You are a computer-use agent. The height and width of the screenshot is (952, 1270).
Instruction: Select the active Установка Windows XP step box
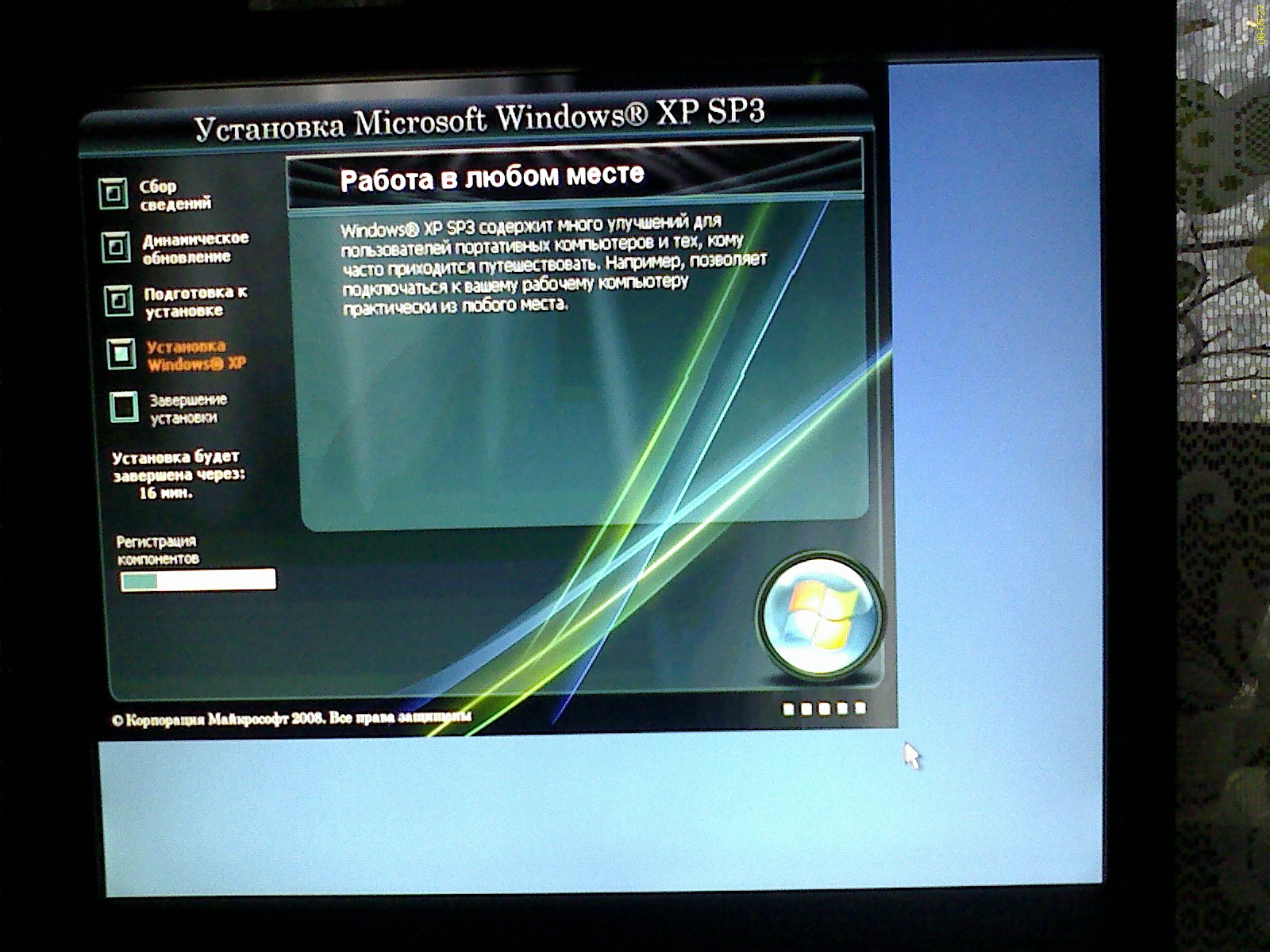pyautogui.click(x=121, y=354)
